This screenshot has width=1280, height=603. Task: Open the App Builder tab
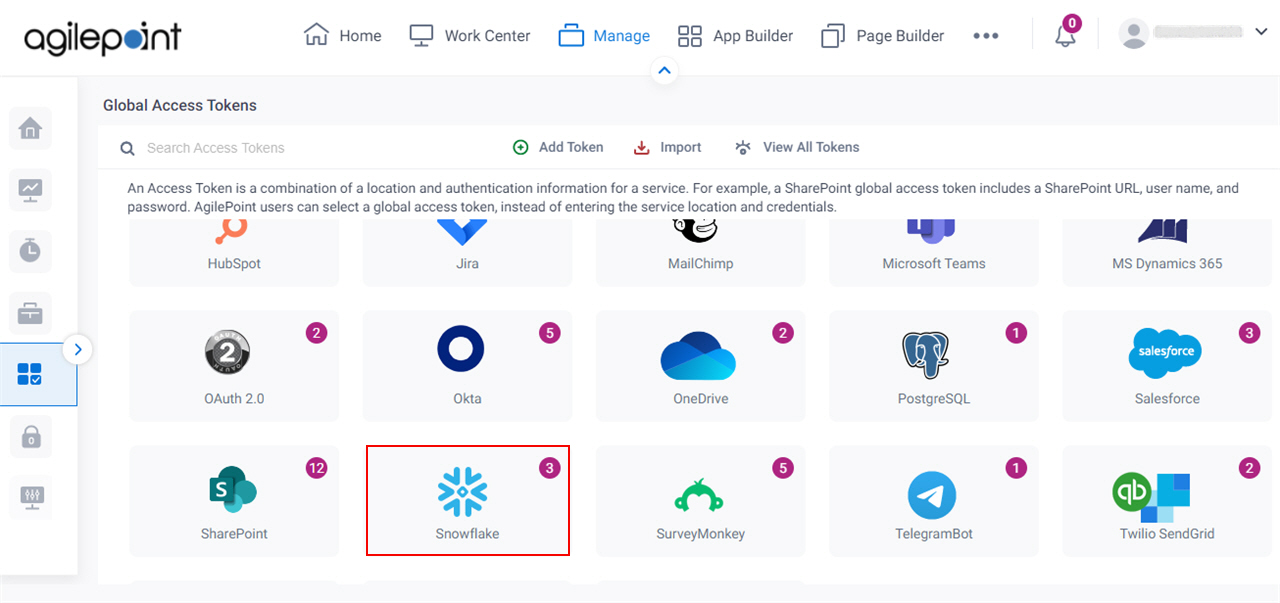tap(735, 36)
